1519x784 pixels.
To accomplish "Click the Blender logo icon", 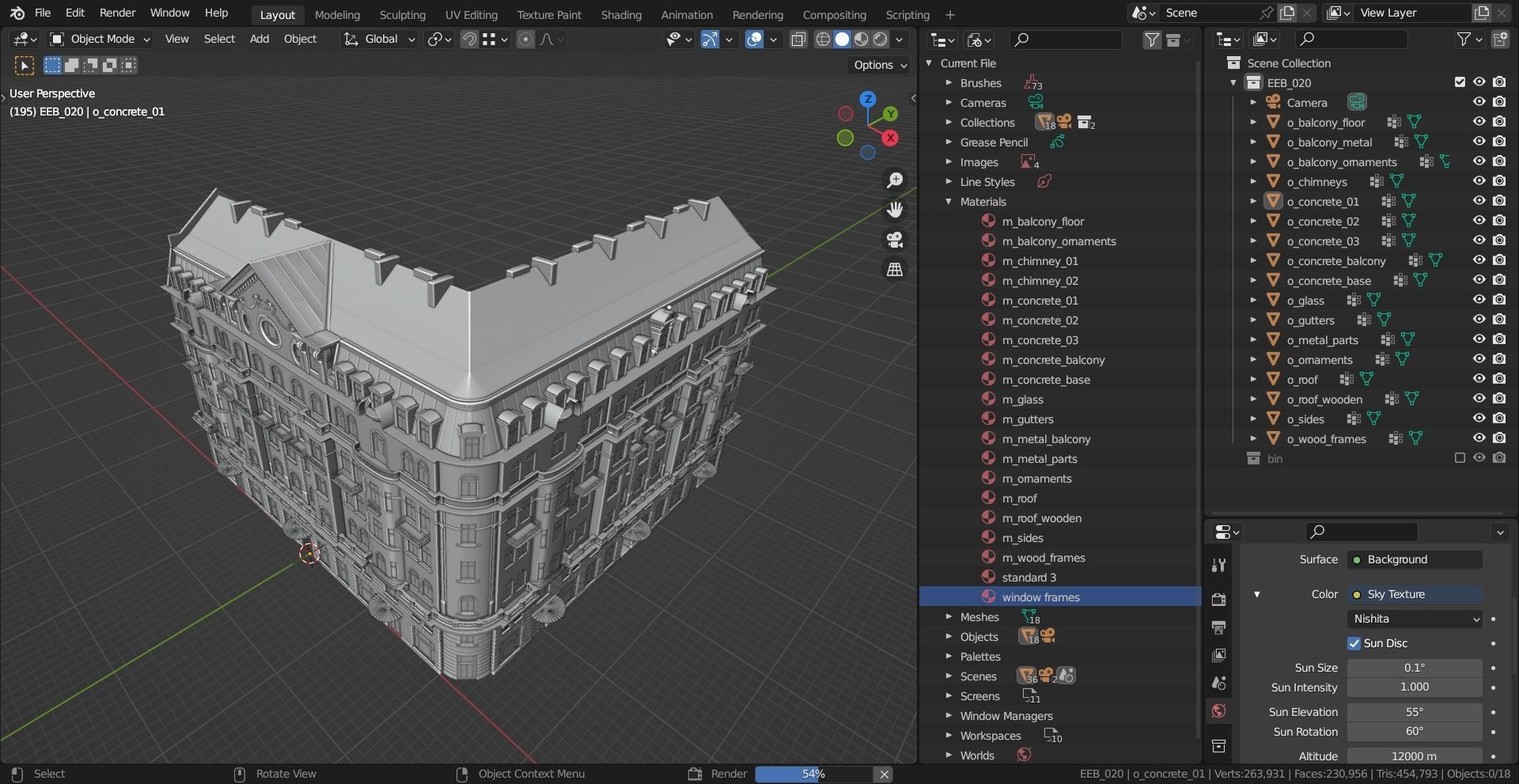I will point(17,13).
